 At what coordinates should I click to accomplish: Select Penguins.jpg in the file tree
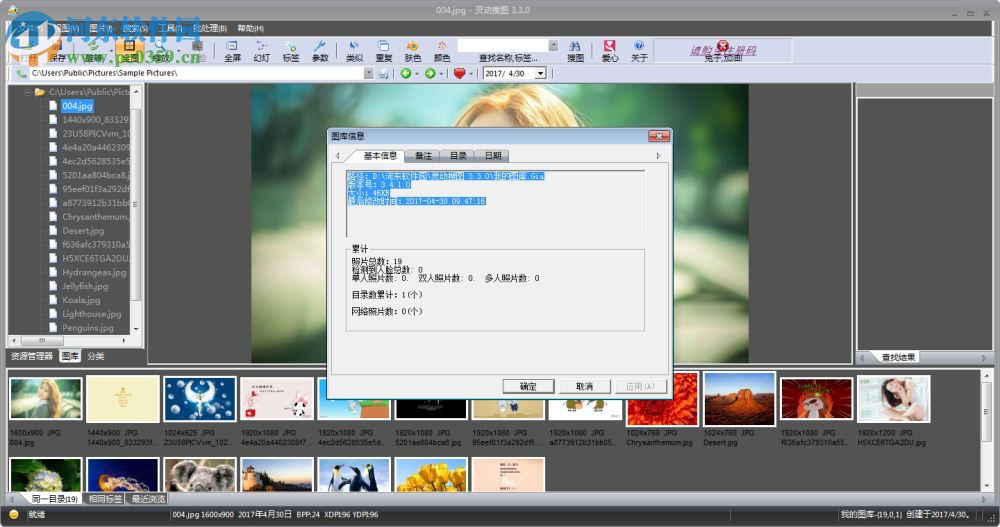pos(87,328)
